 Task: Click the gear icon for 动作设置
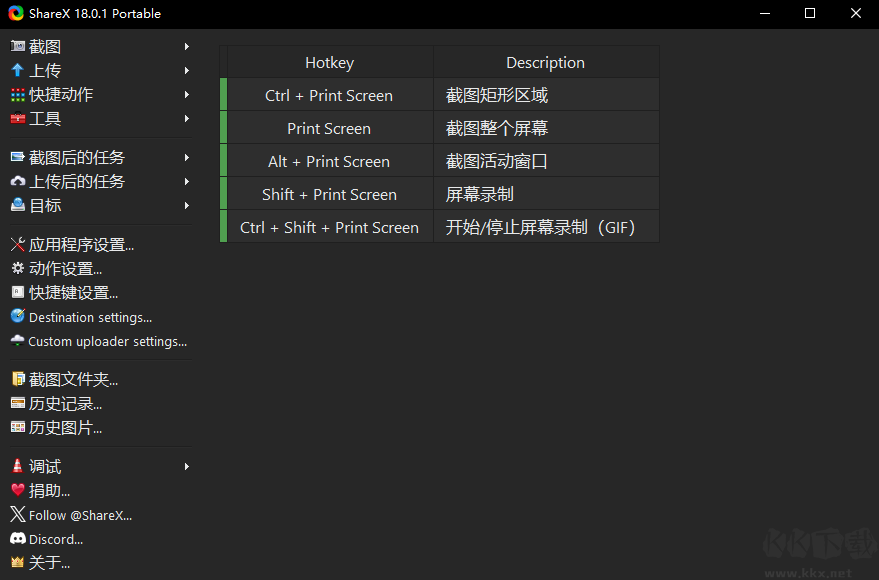tap(18, 268)
